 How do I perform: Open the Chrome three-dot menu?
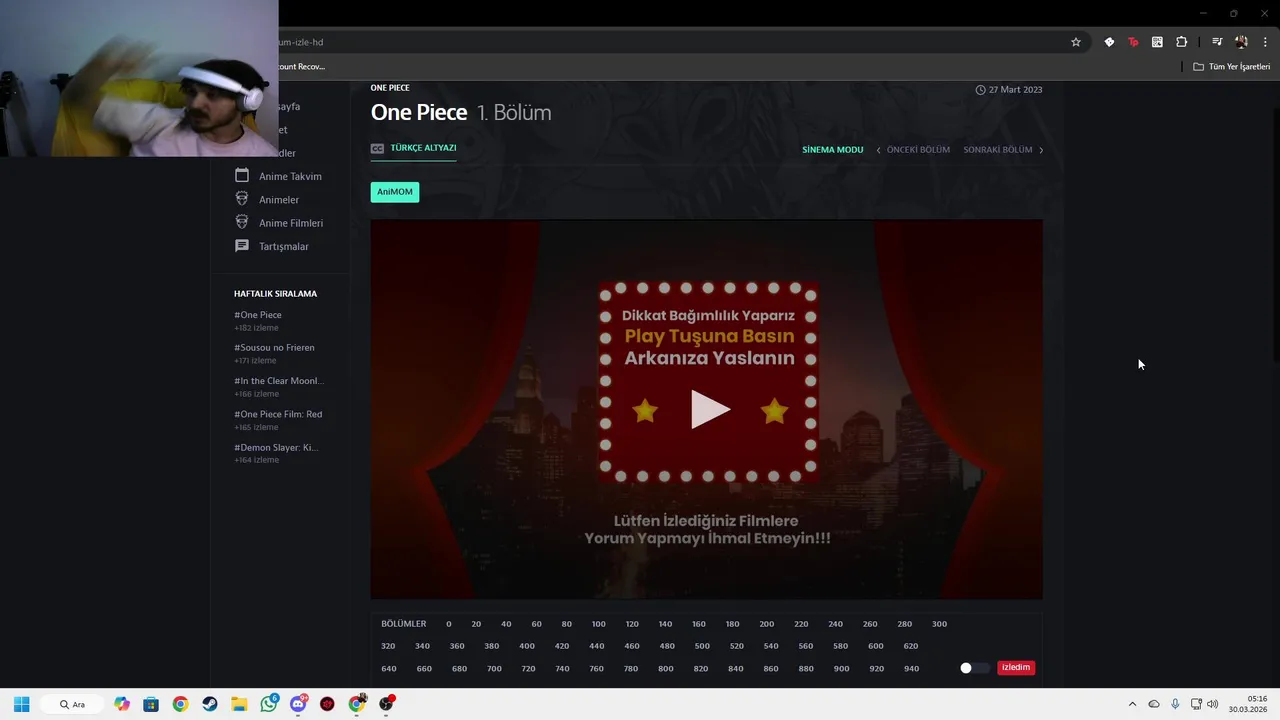[1265, 42]
